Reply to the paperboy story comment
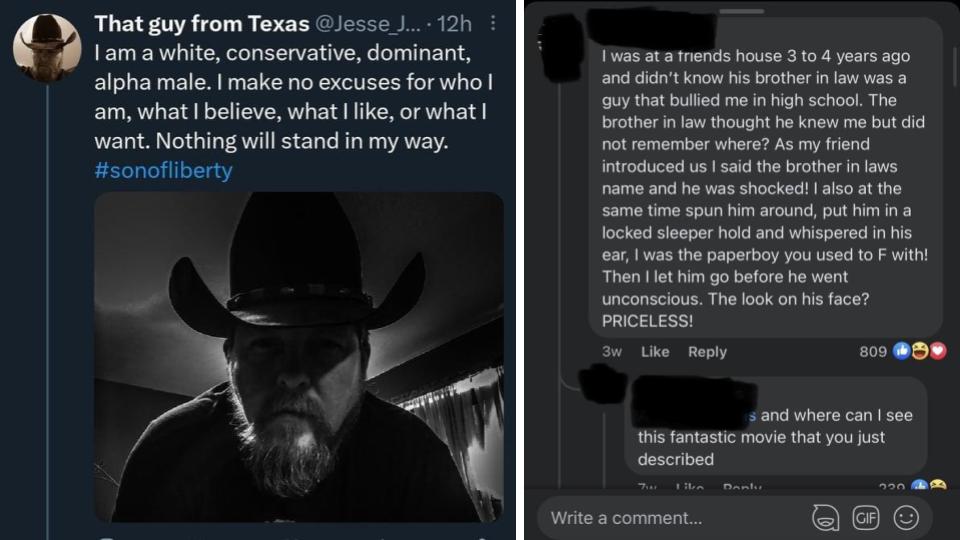The width and height of the screenshot is (960, 540). 707,352
